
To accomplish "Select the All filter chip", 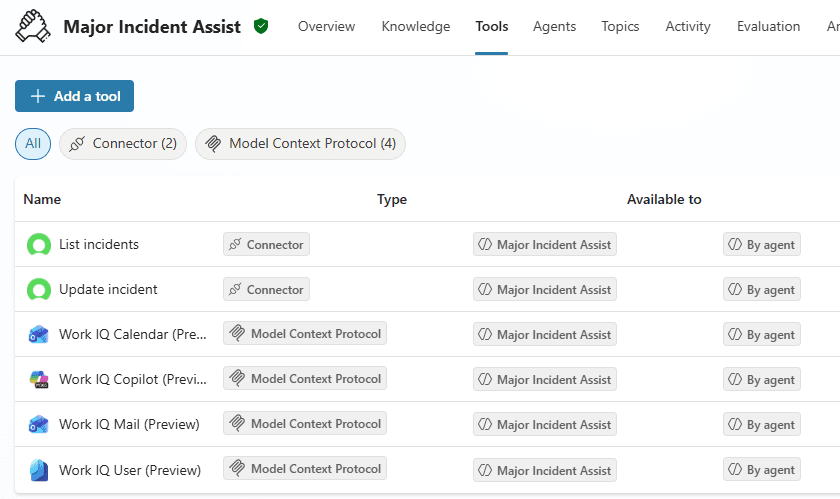I will (x=33, y=144).
